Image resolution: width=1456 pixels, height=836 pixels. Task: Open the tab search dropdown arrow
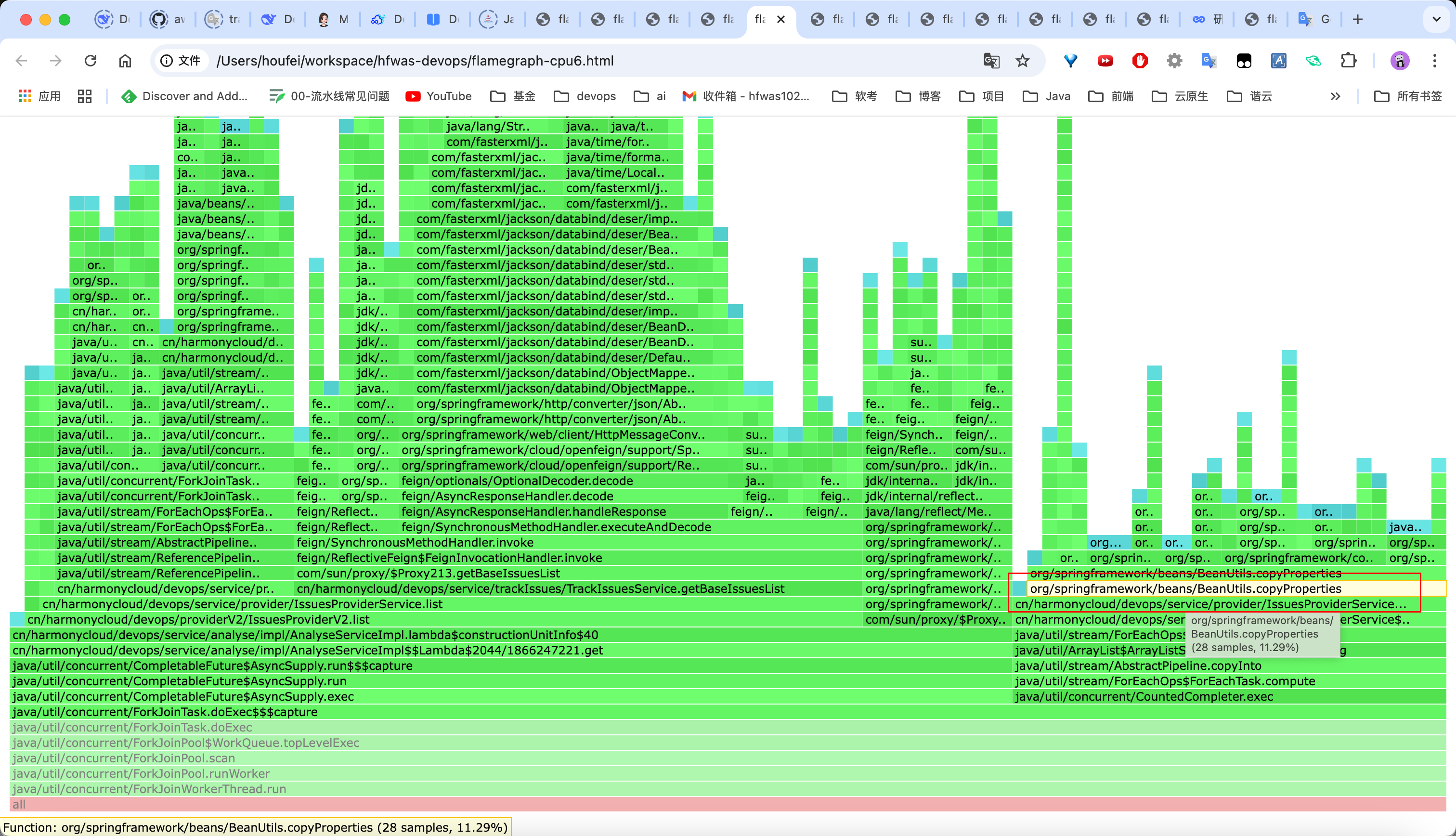click(1436, 20)
